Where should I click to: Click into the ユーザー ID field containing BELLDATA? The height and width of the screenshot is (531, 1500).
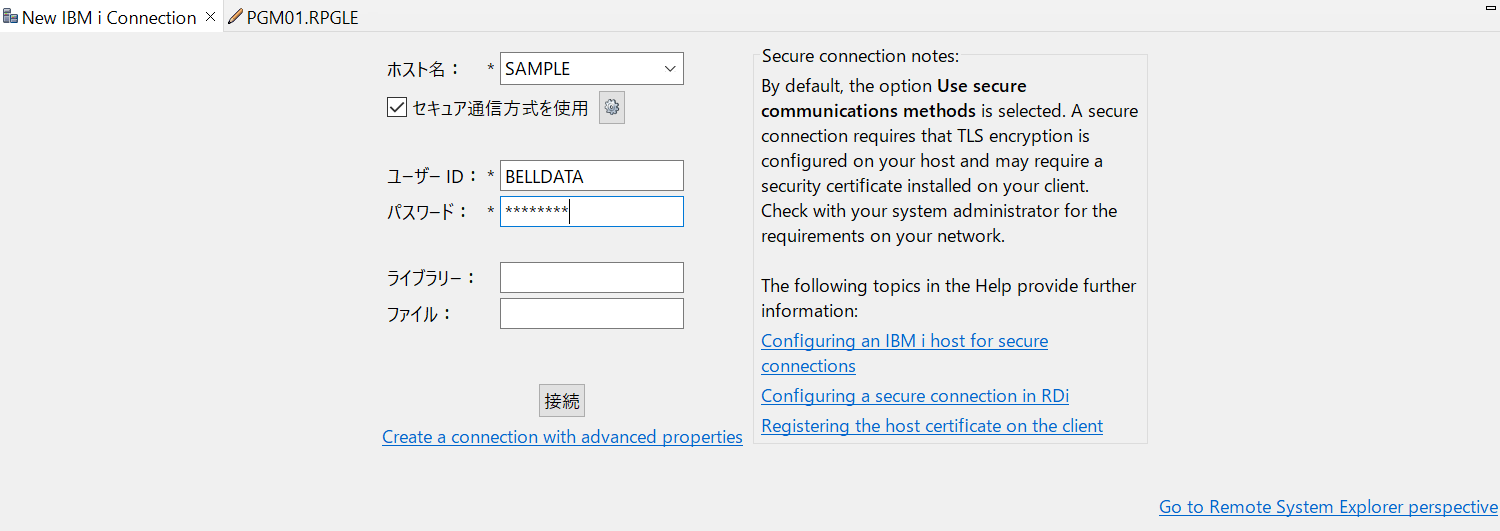pyautogui.click(x=592, y=176)
